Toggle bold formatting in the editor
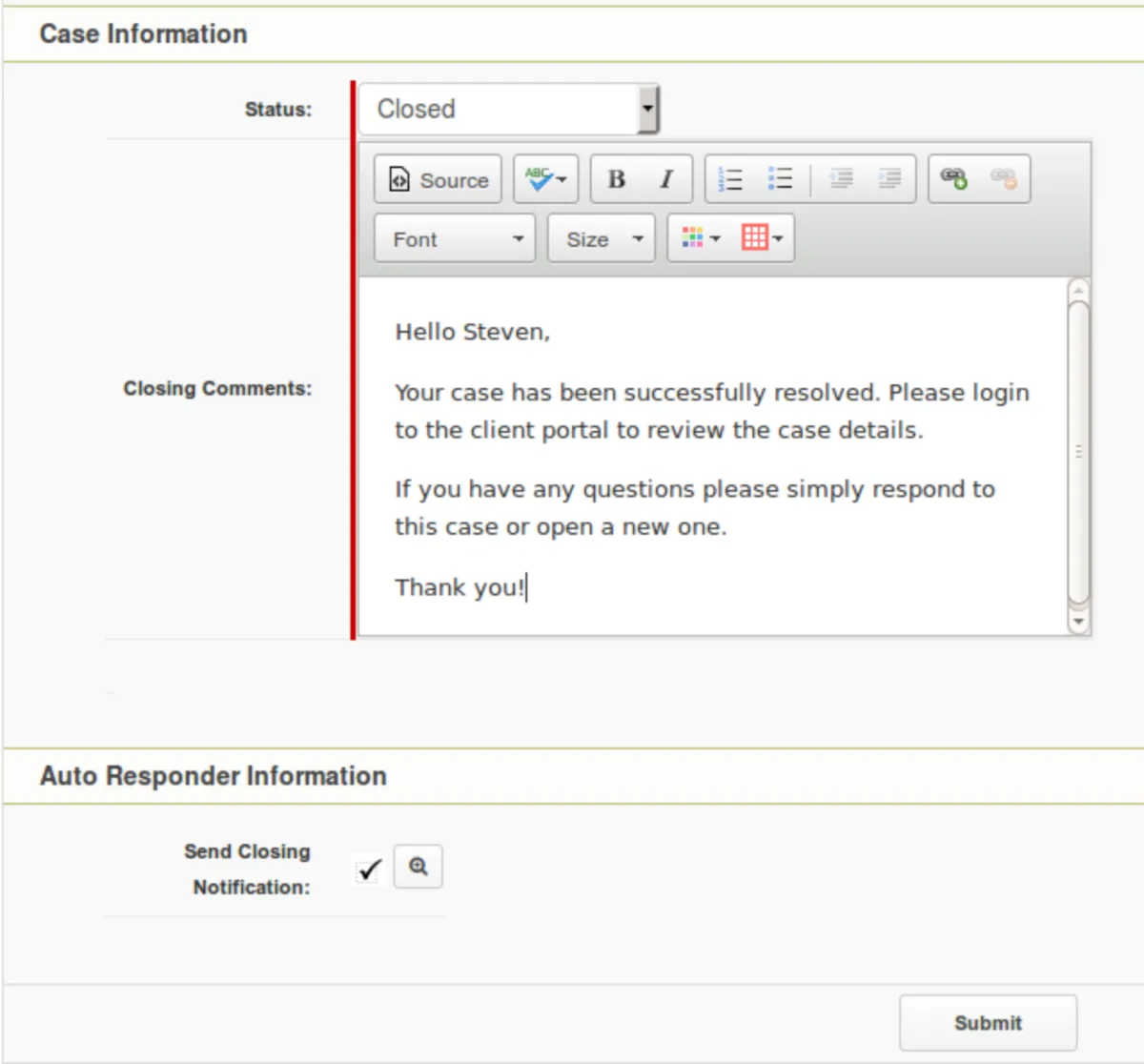This screenshot has height=1064, width=1144. click(x=617, y=179)
